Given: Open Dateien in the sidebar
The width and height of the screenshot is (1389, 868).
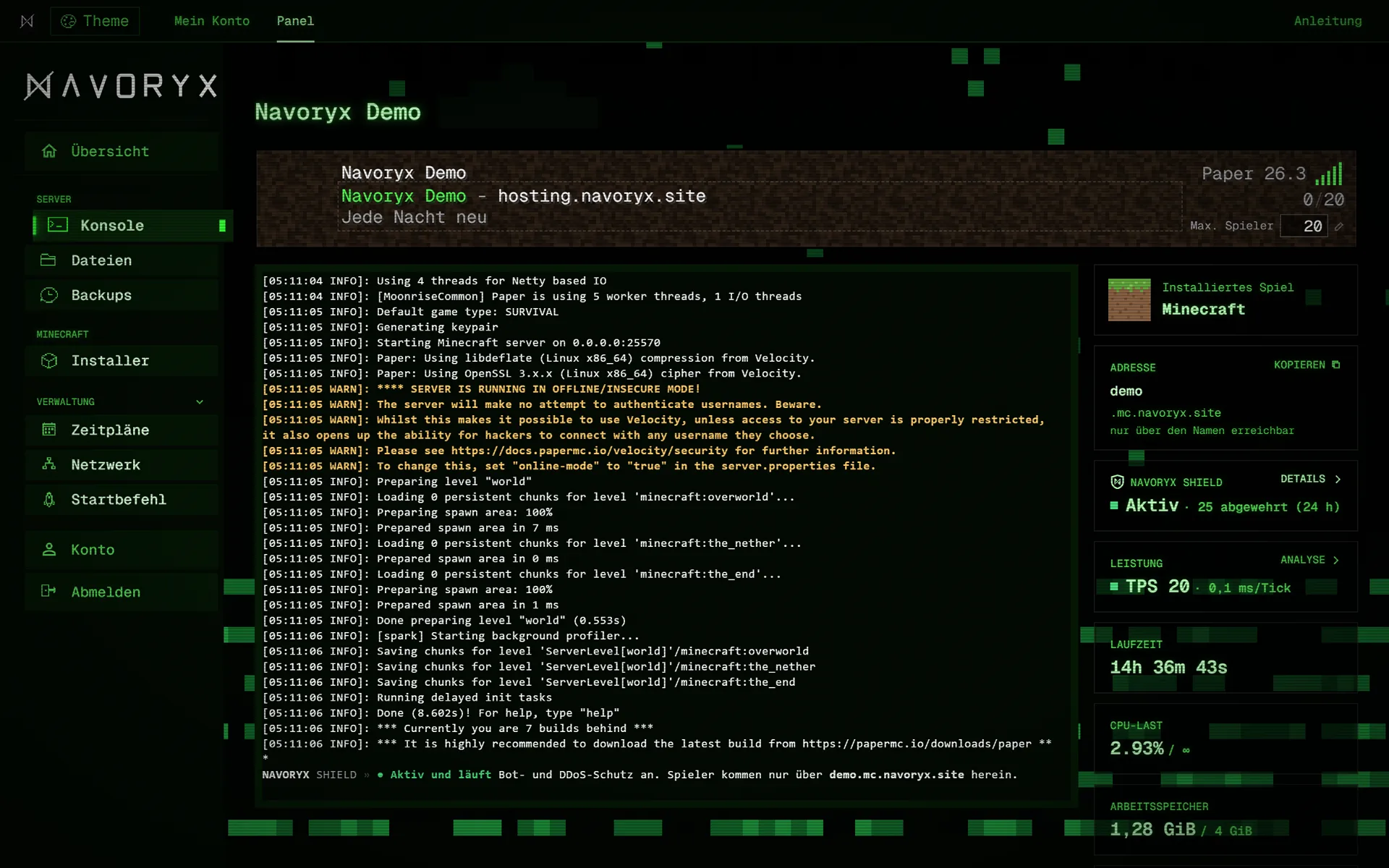Looking at the screenshot, I should click(x=122, y=260).
